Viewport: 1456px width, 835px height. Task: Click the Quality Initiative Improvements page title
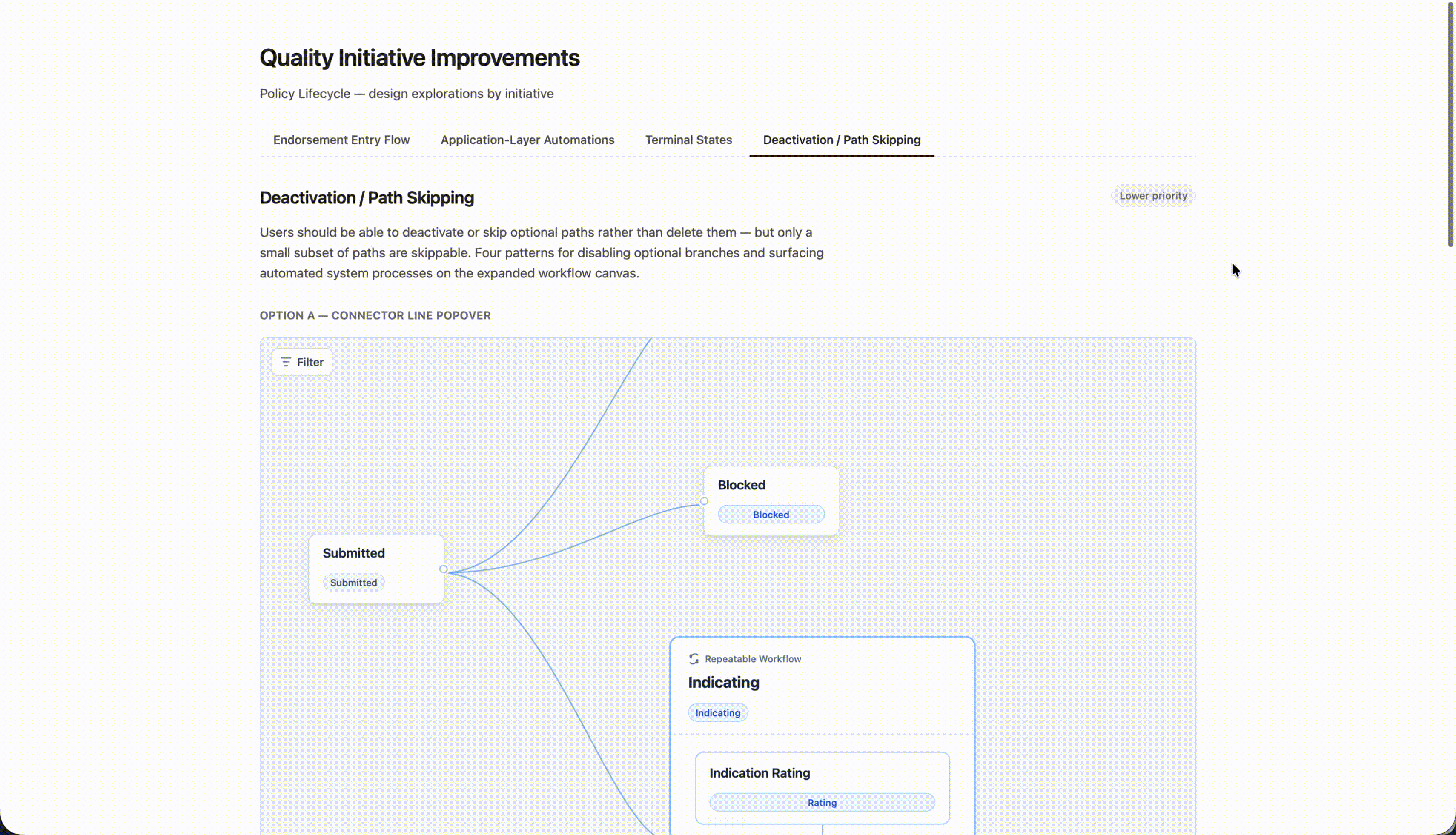coord(419,58)
